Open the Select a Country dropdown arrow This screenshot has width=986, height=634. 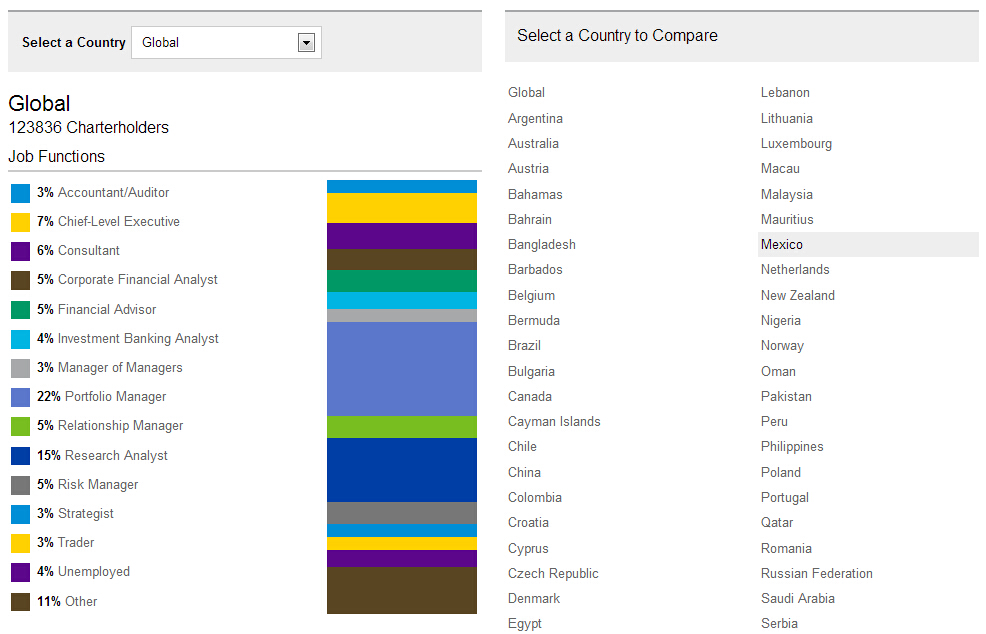coord(306,43)
